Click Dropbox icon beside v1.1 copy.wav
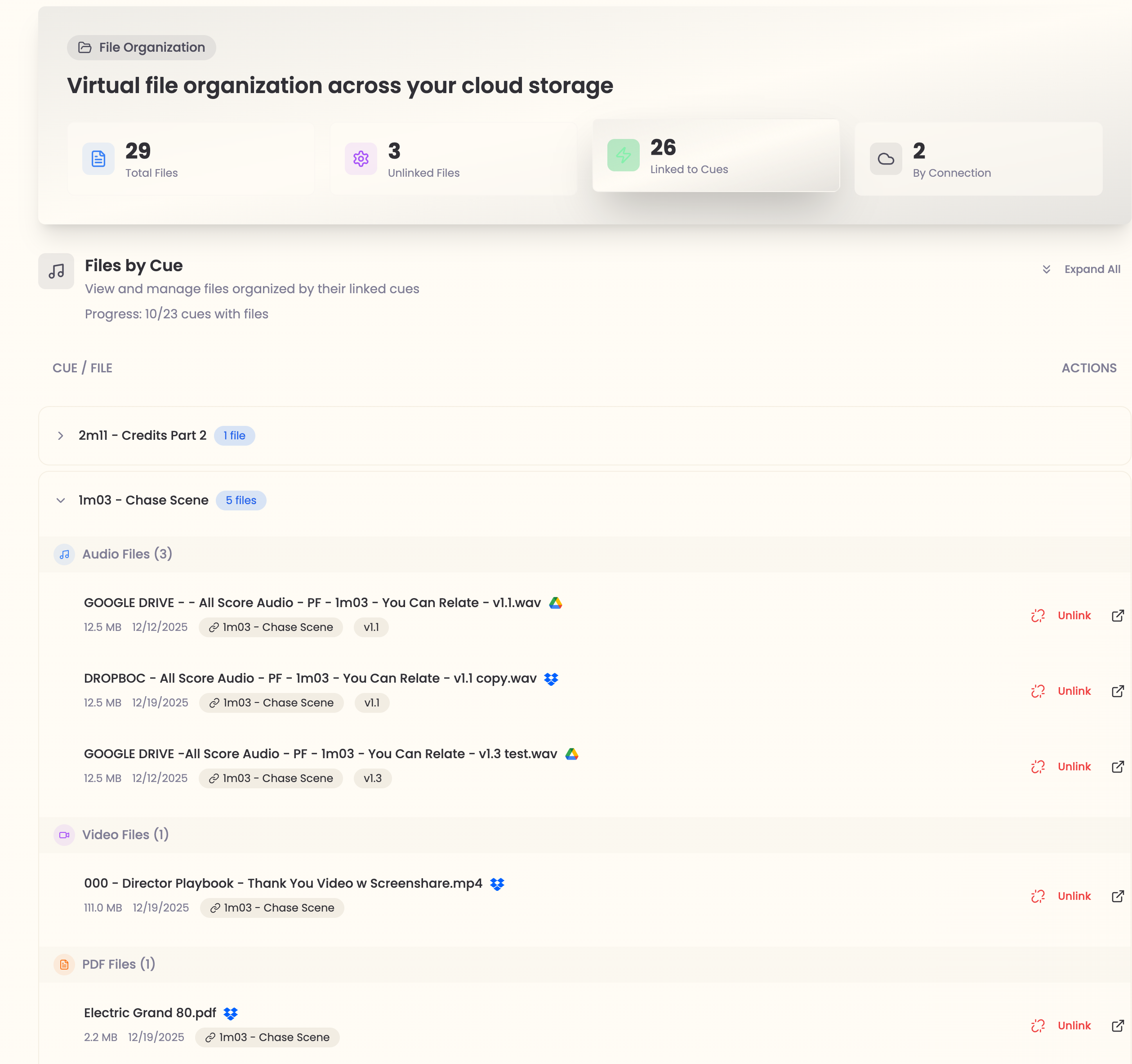The height and width of the screenshot is (1064, 1132). pyautogui.click(x=551, y=679)
